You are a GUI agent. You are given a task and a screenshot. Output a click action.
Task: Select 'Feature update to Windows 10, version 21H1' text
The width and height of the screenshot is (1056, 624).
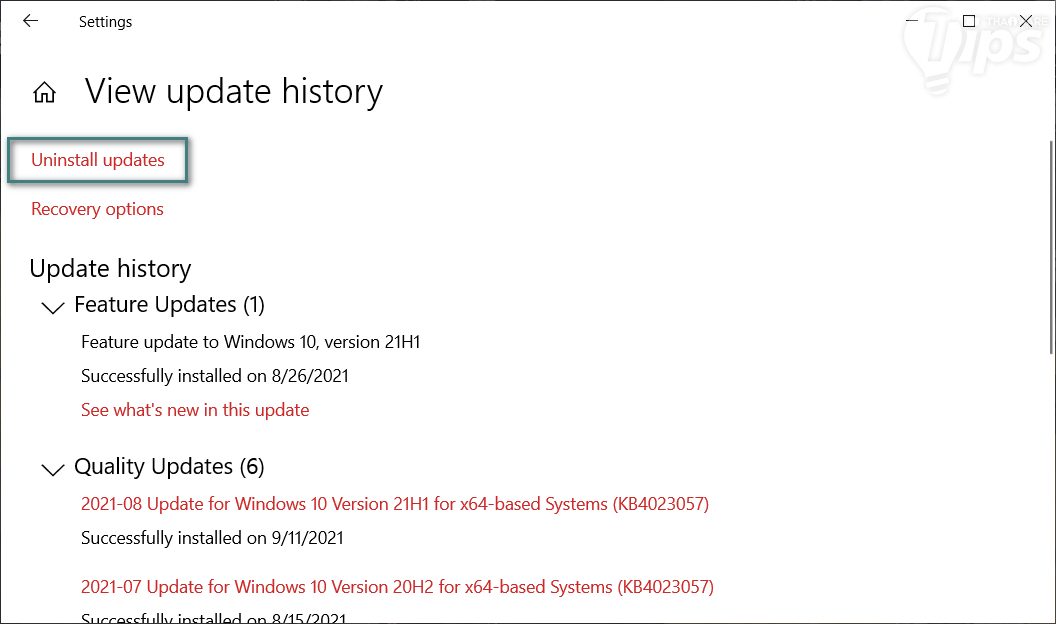pyautogui.click(x=250, y=342)
